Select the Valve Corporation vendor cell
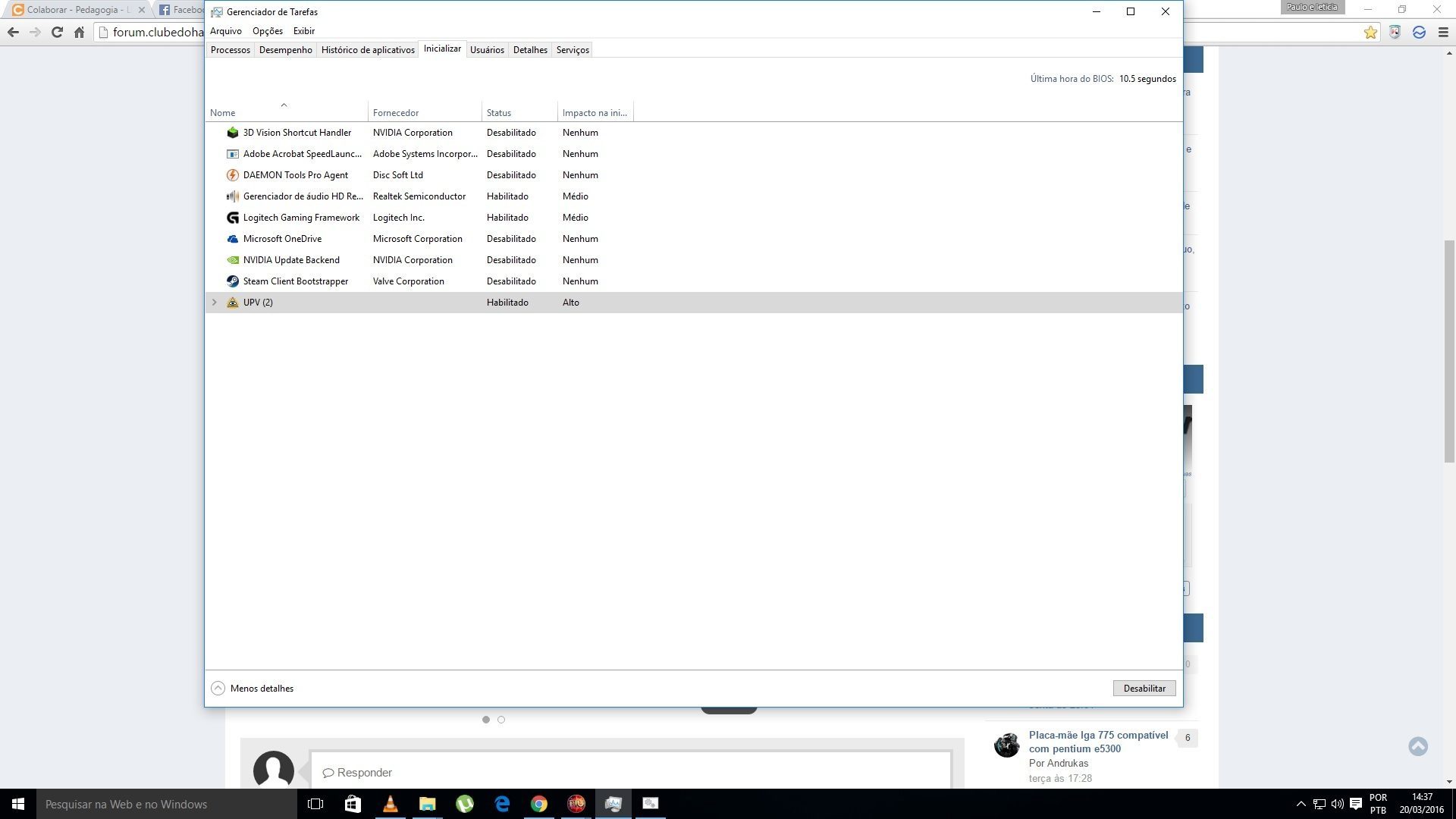The image size is (1456, 819). (409, 281)
